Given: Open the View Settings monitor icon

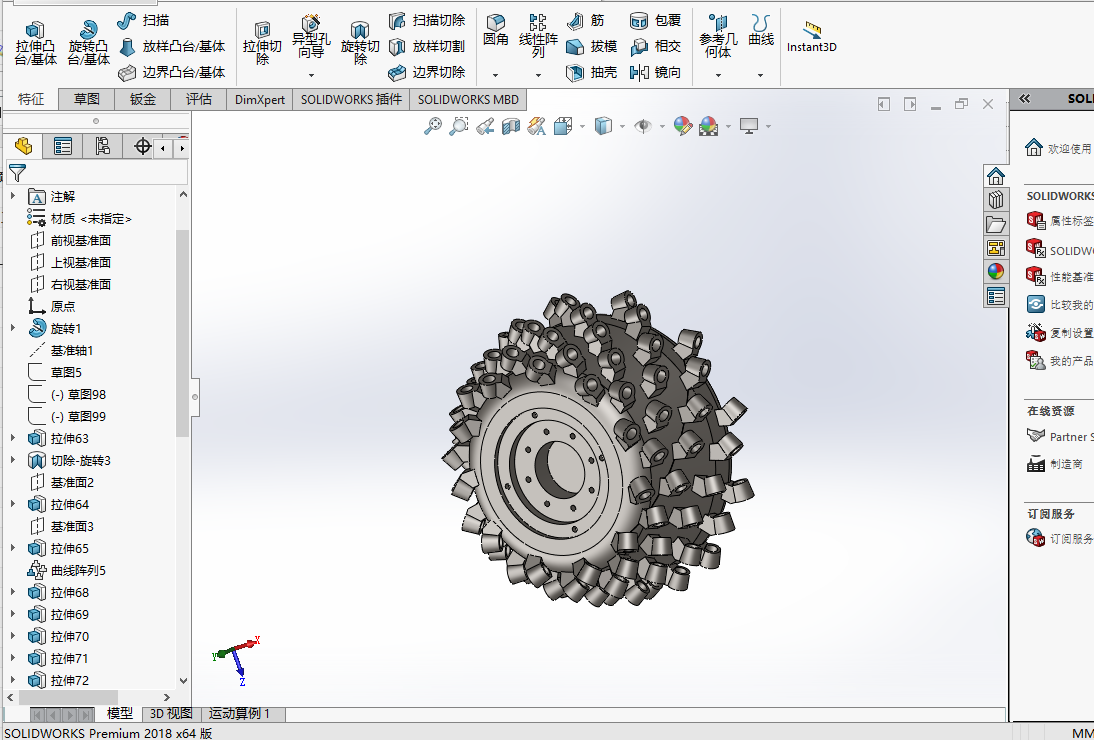Looking at the screenshot, I should click(x=749, y=126).
